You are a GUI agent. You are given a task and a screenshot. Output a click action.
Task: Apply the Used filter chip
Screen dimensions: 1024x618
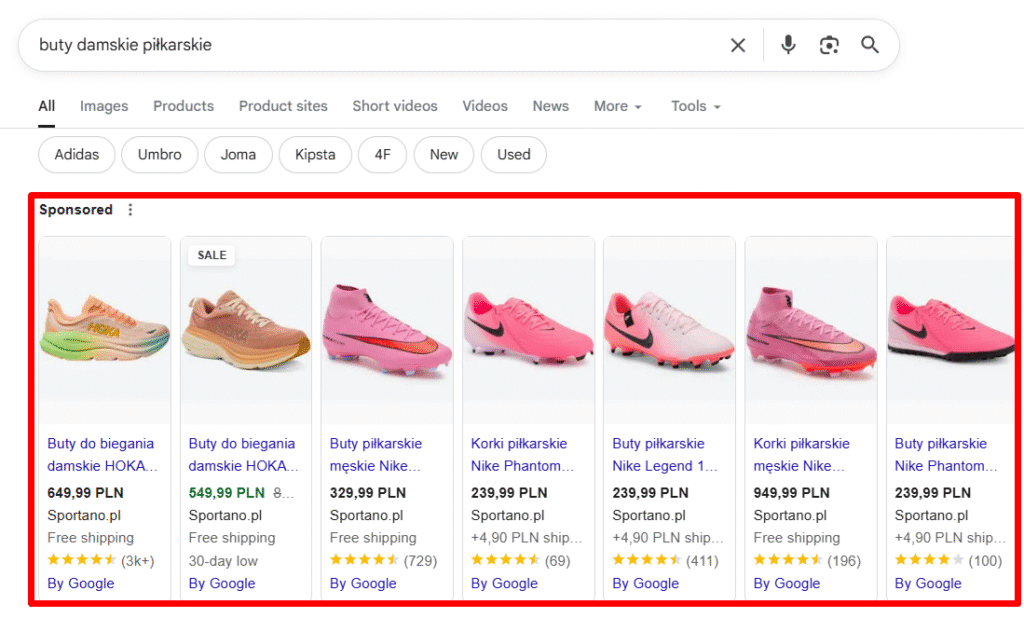pyautogui.click(x=513, y=155)
